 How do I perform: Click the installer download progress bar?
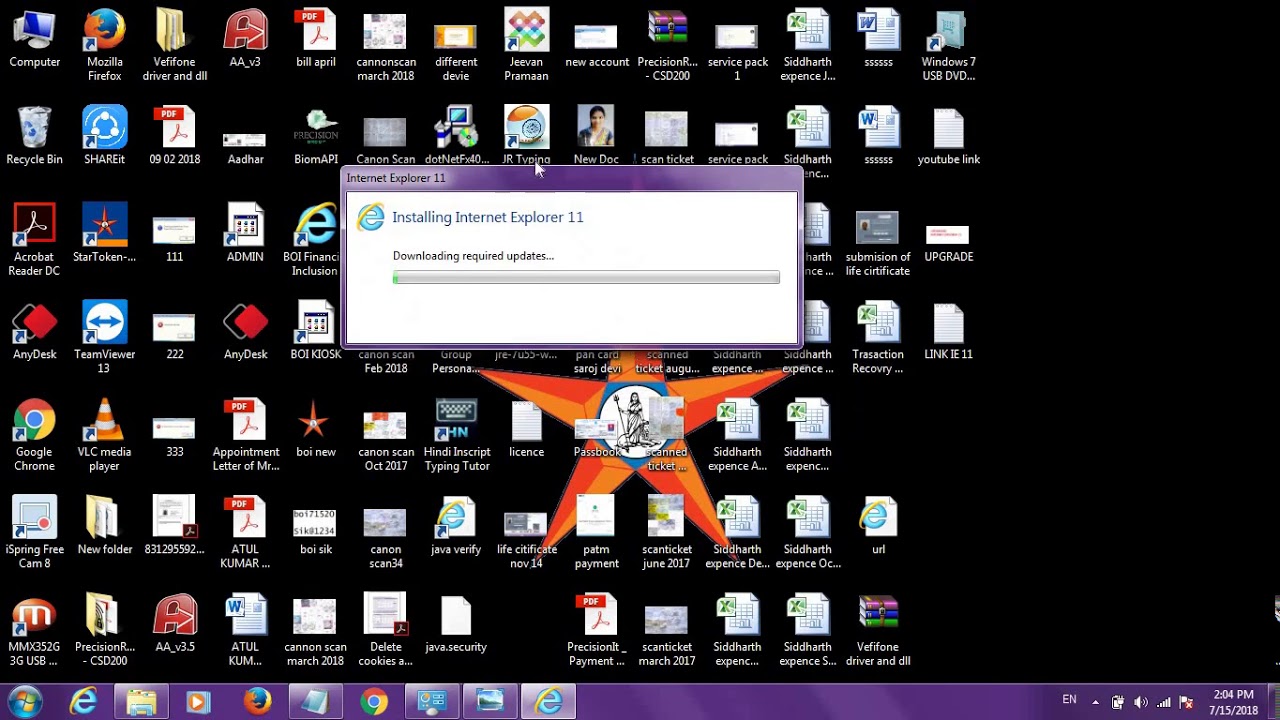(x=586, y=278)
